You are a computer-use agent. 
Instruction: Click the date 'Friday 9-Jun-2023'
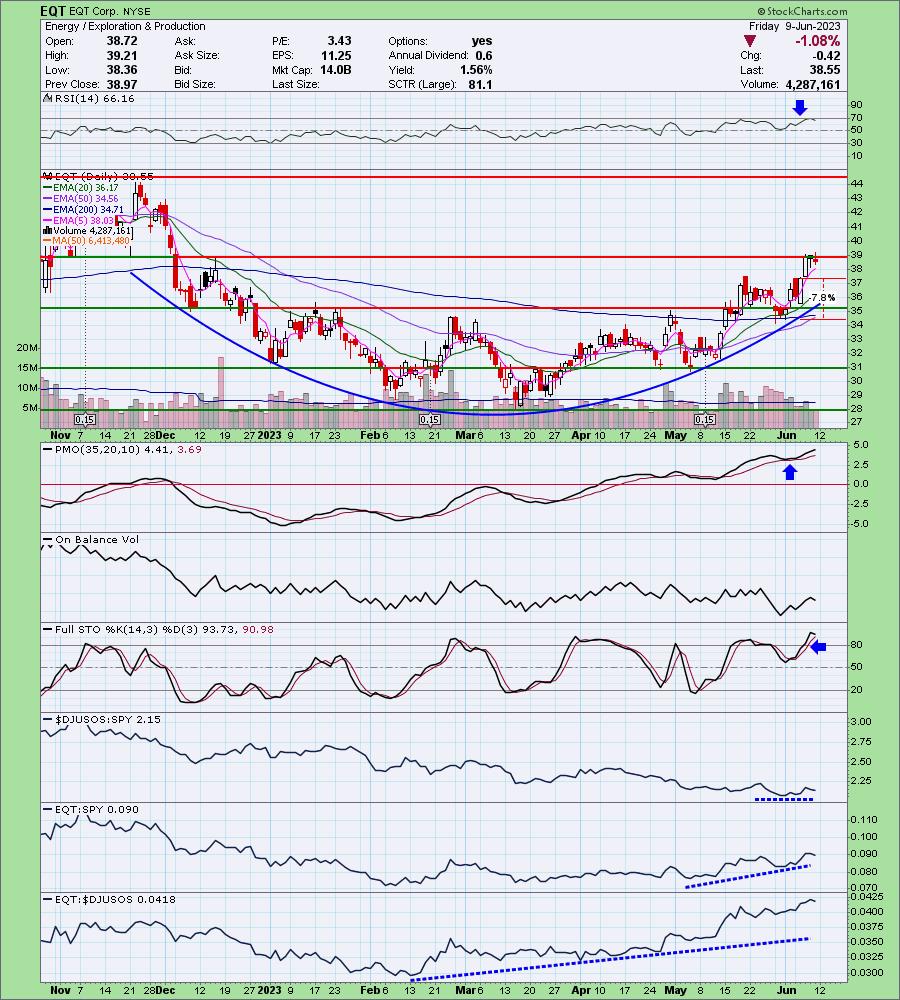pos(794,26)
